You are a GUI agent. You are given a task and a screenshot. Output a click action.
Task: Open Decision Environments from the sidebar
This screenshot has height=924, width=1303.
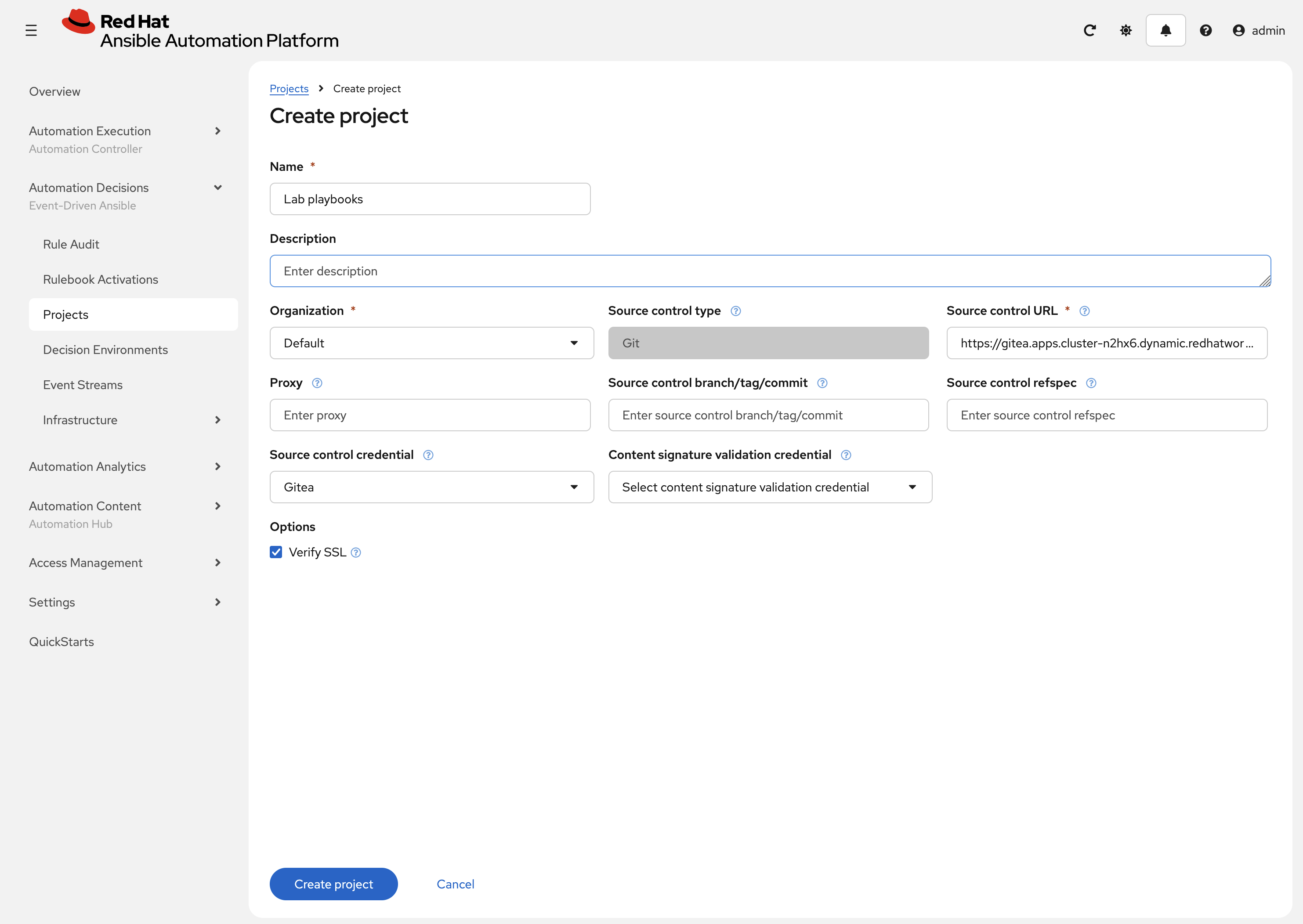pos(105,349)
